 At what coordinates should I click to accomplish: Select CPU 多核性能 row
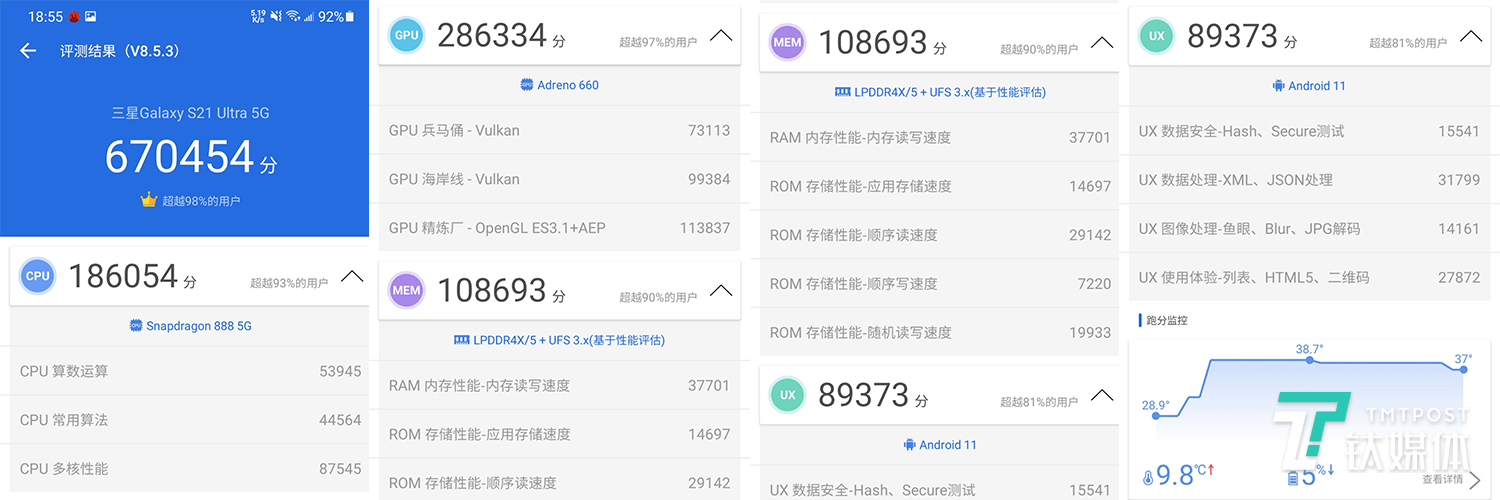click(x=190, y=469)
